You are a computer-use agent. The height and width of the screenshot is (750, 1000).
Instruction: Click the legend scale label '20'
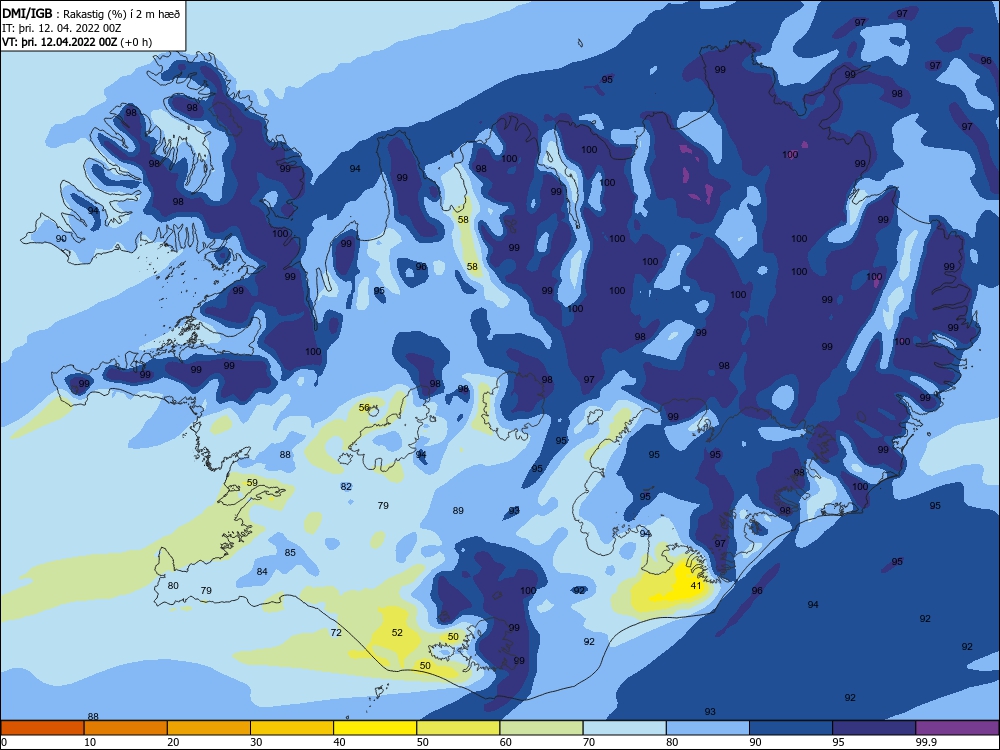173,742
